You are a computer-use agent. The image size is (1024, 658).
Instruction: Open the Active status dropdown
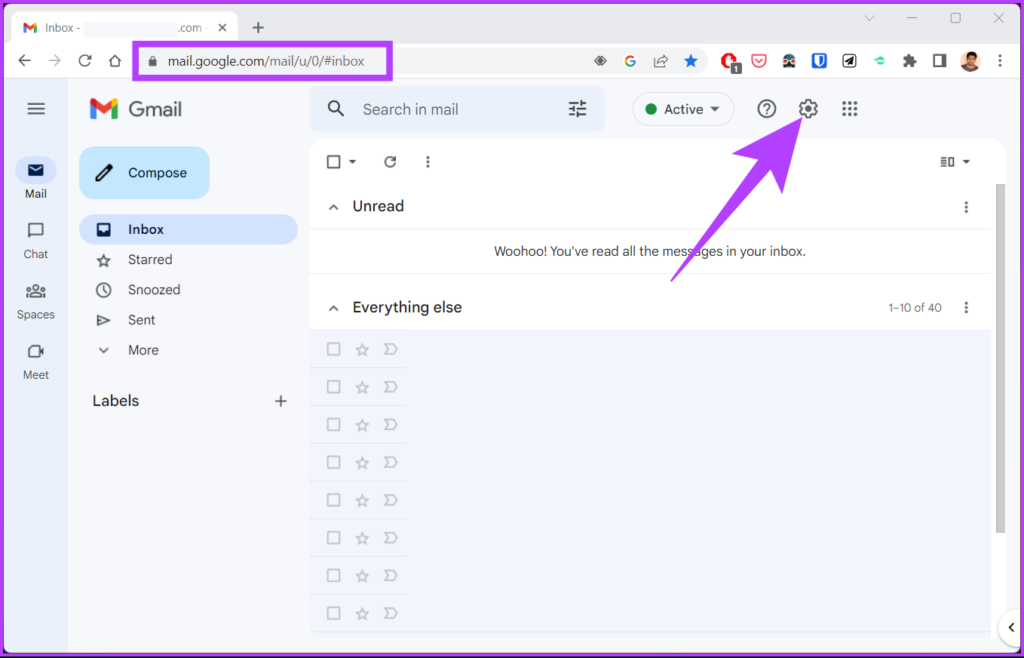683,109
